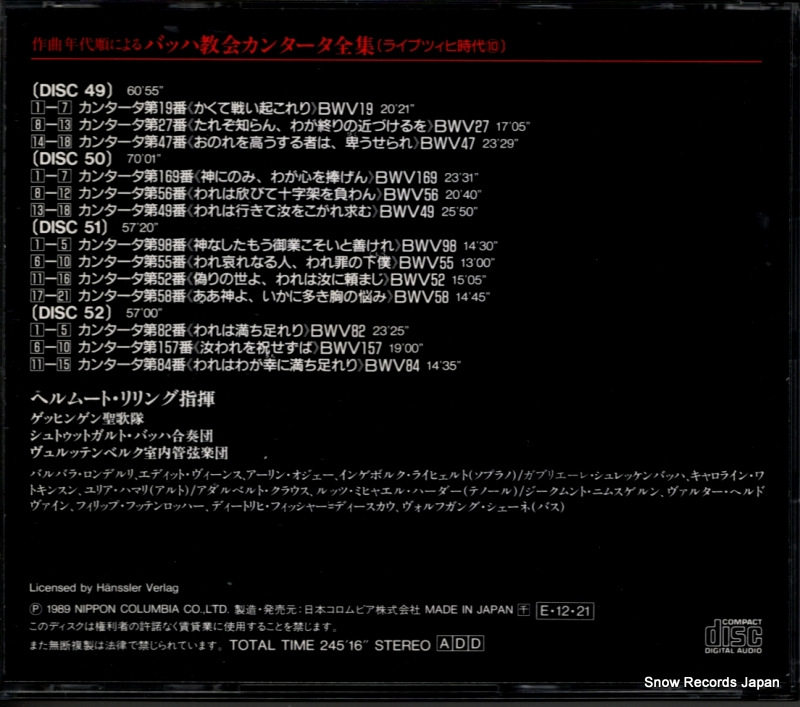Select the DISC 49 heading

(72, 90)
